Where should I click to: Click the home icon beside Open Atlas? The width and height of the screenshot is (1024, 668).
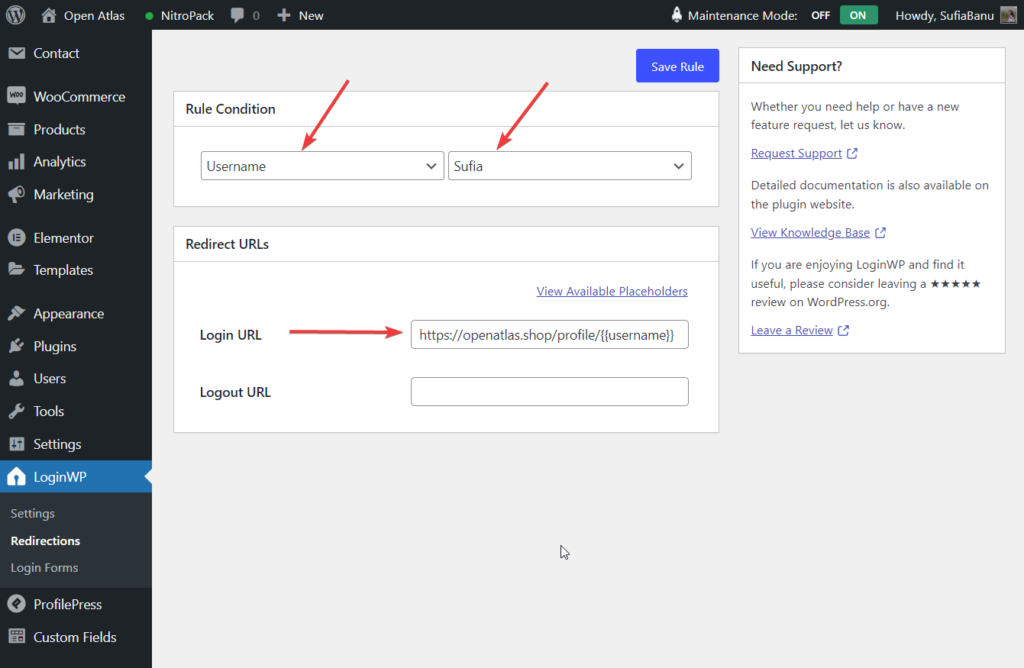click(48, 15)
